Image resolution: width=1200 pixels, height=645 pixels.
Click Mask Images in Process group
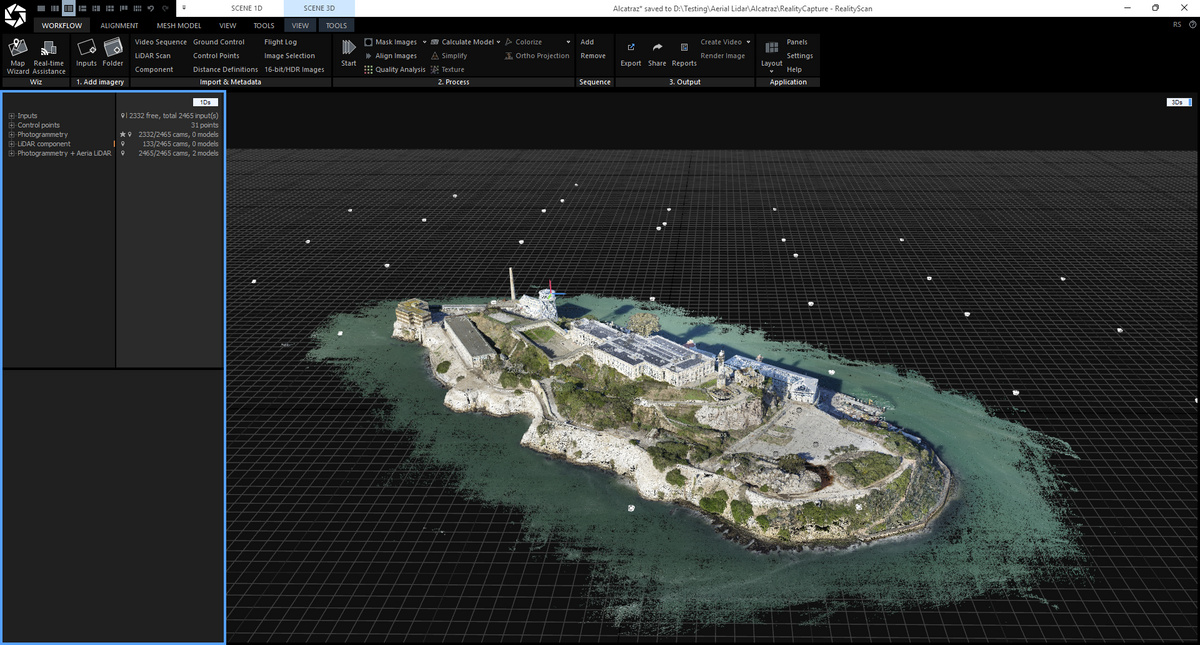390,42
